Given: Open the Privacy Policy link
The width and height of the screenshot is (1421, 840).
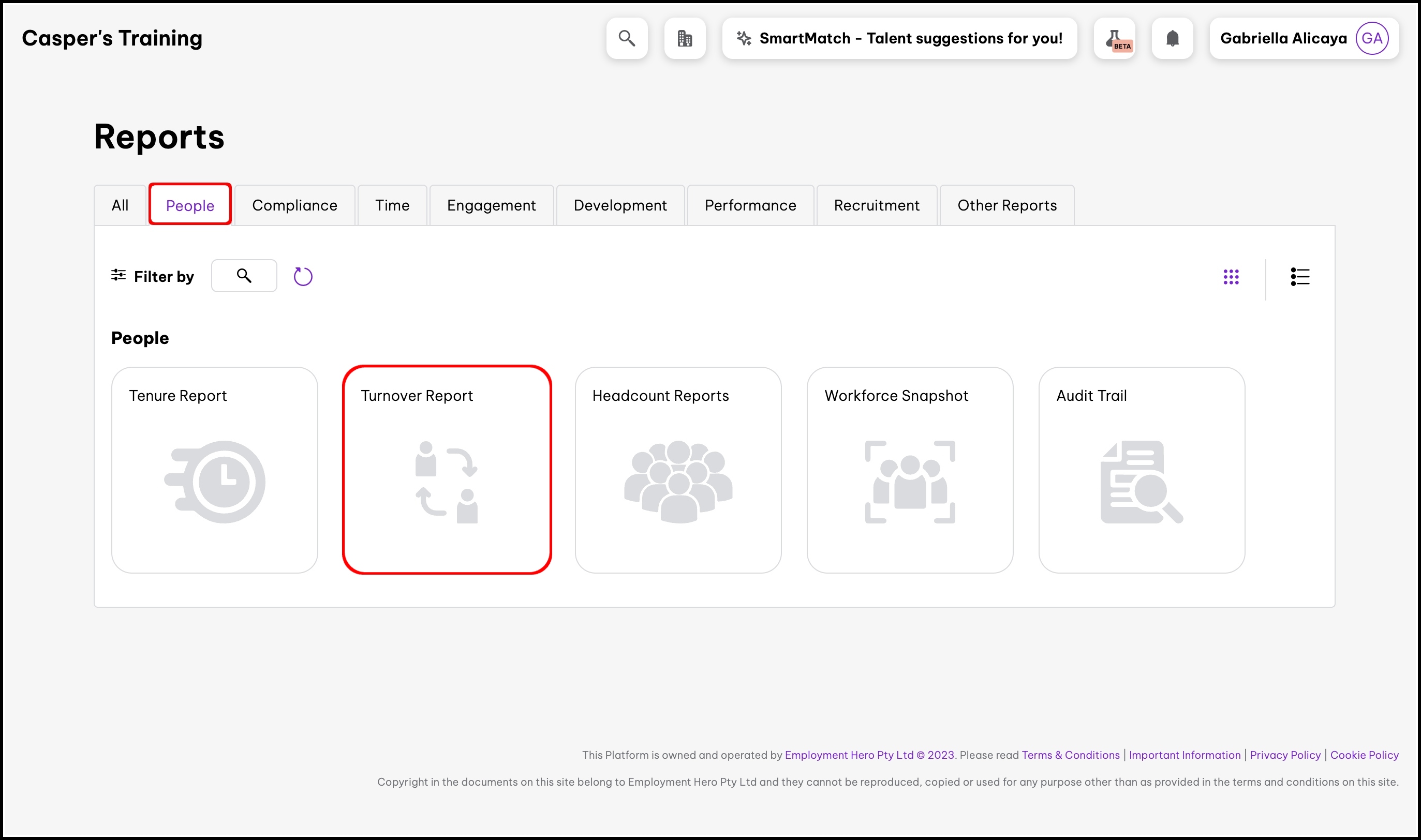Looking at the screenshot, I should (1284, 755).
